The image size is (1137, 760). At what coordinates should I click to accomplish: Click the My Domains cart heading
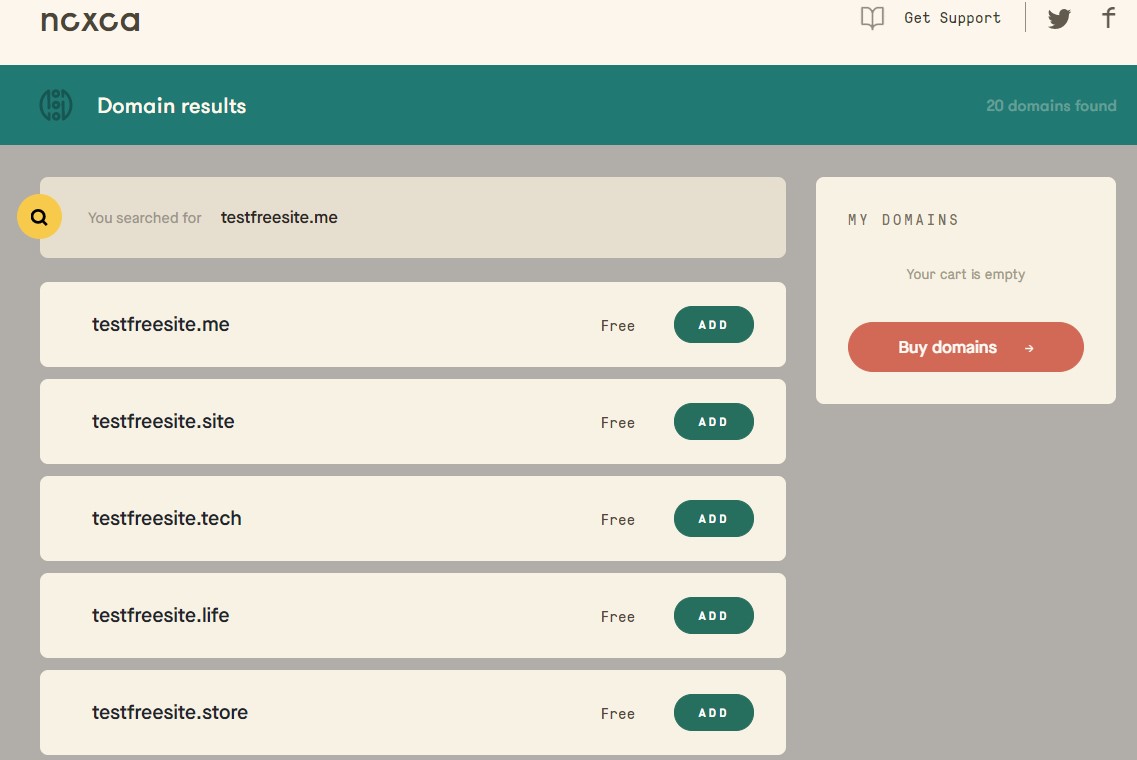click(903, 220)
